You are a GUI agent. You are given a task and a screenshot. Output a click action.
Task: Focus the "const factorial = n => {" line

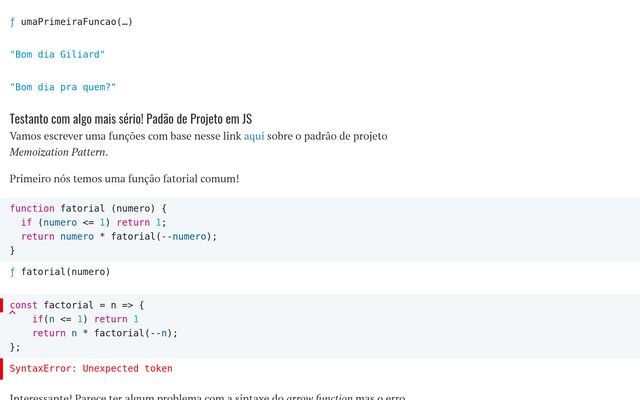78,305
